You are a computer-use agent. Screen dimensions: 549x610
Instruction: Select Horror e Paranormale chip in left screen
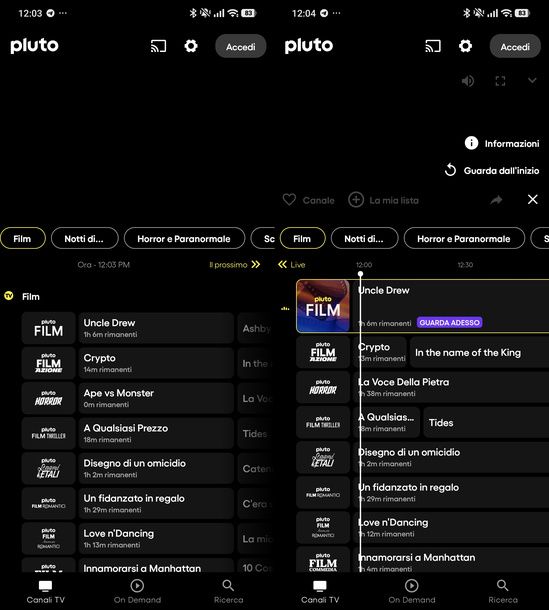point(184,238)
